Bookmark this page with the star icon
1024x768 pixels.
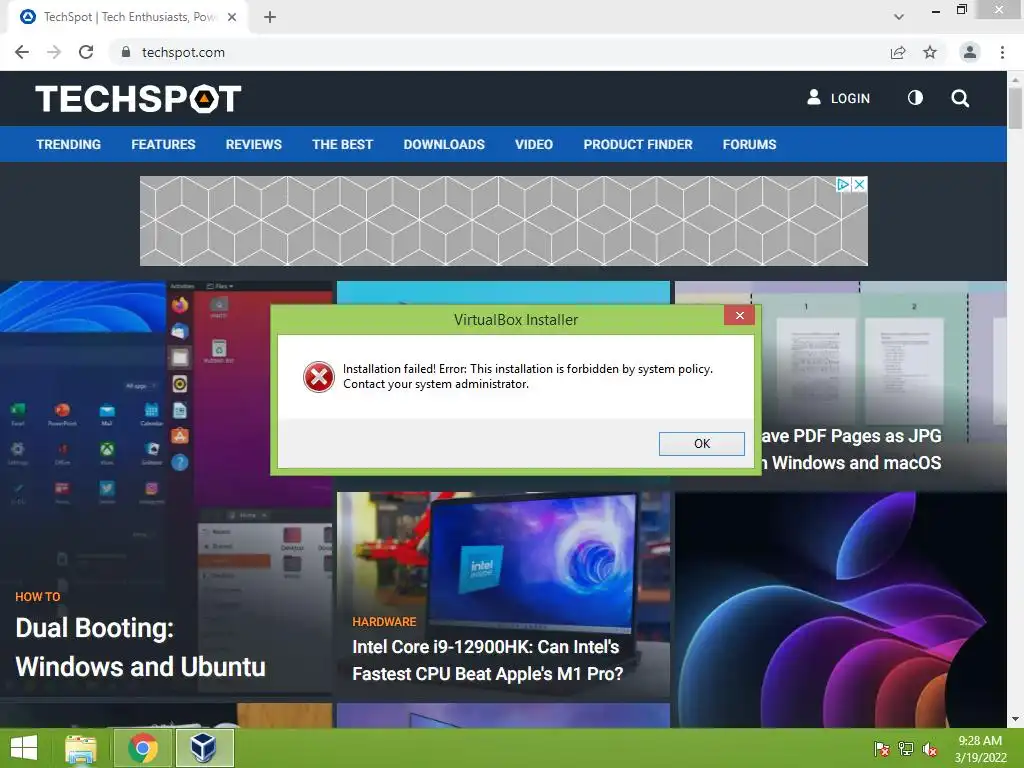point(930,52)
